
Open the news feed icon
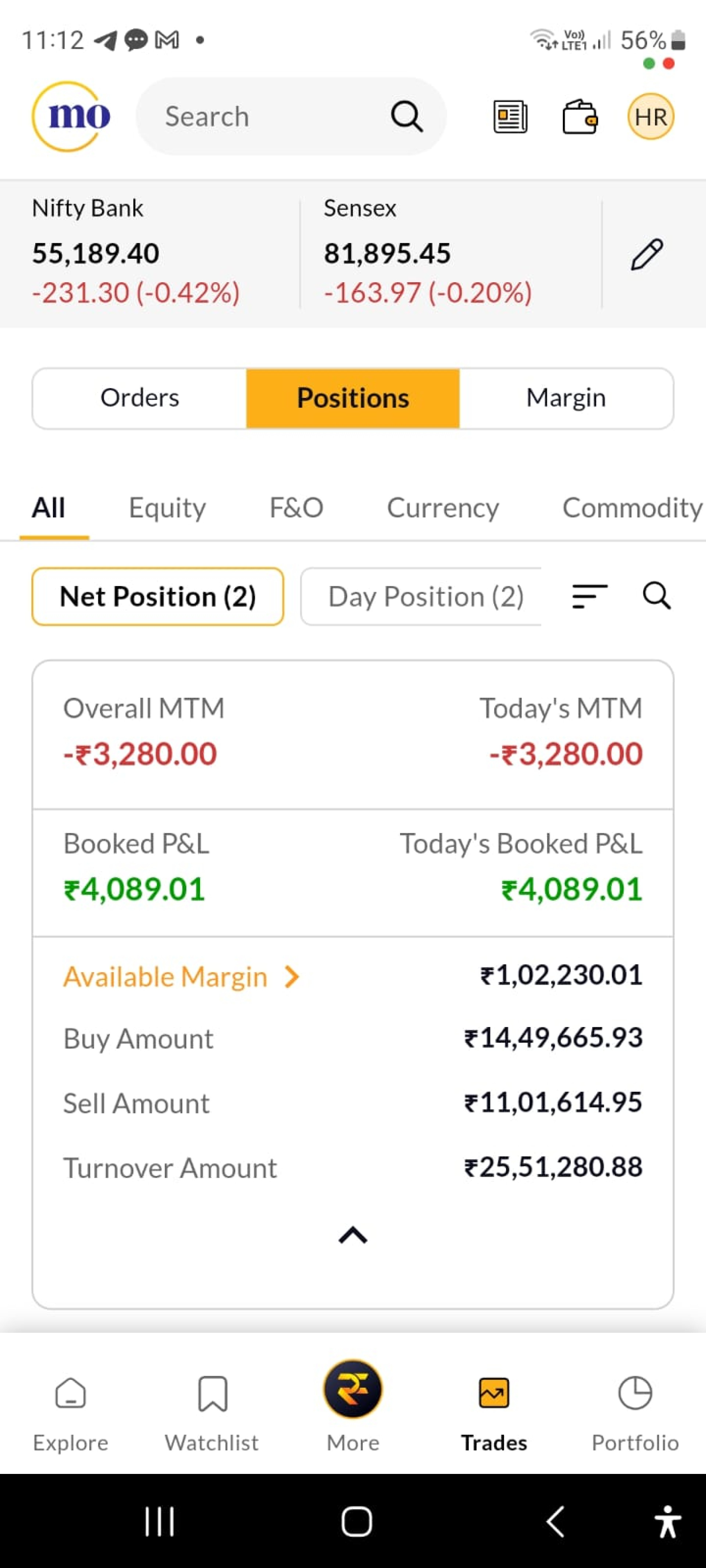[510, 116]
